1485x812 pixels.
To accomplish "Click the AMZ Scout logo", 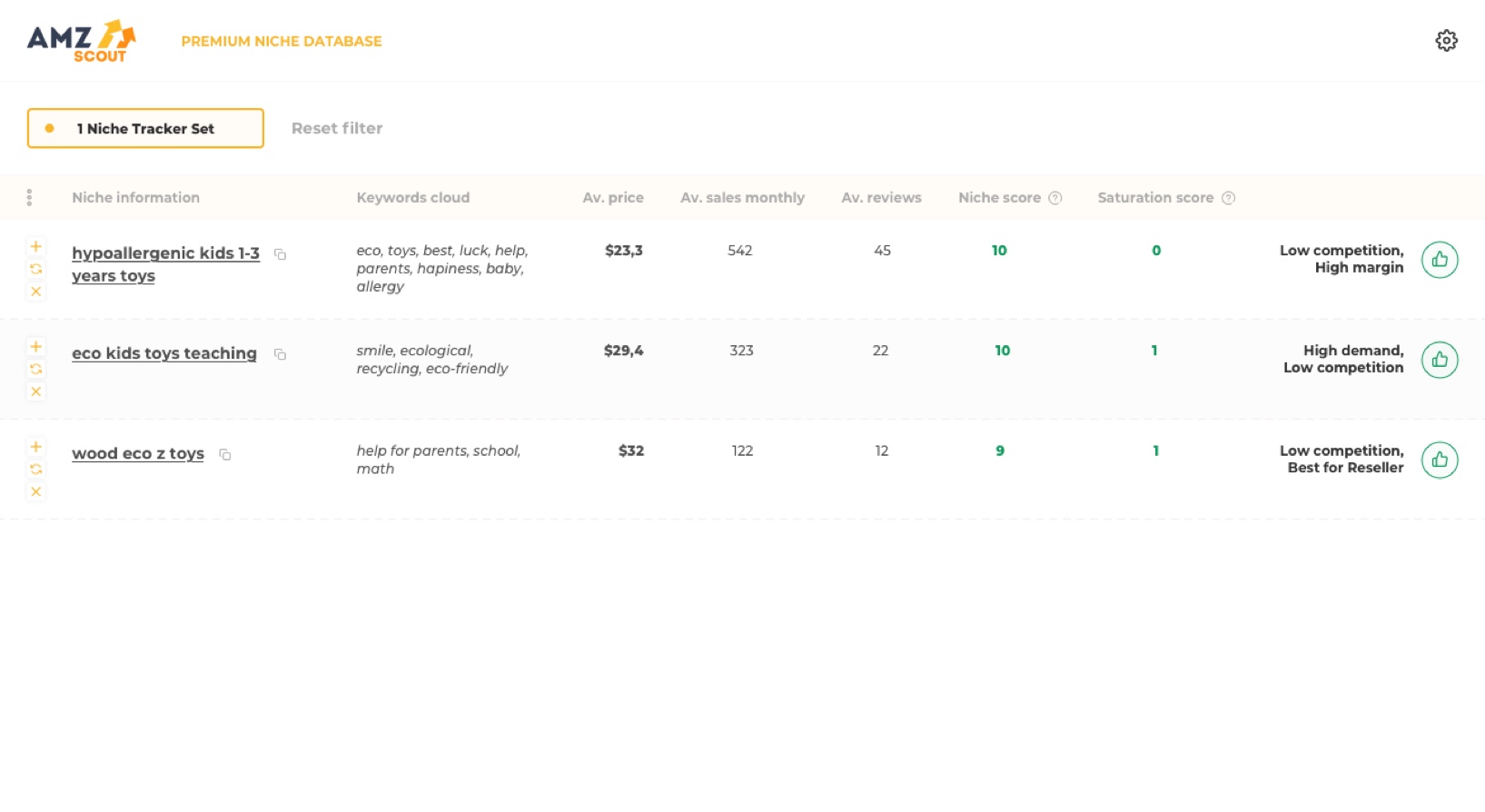I will point(82,41).
